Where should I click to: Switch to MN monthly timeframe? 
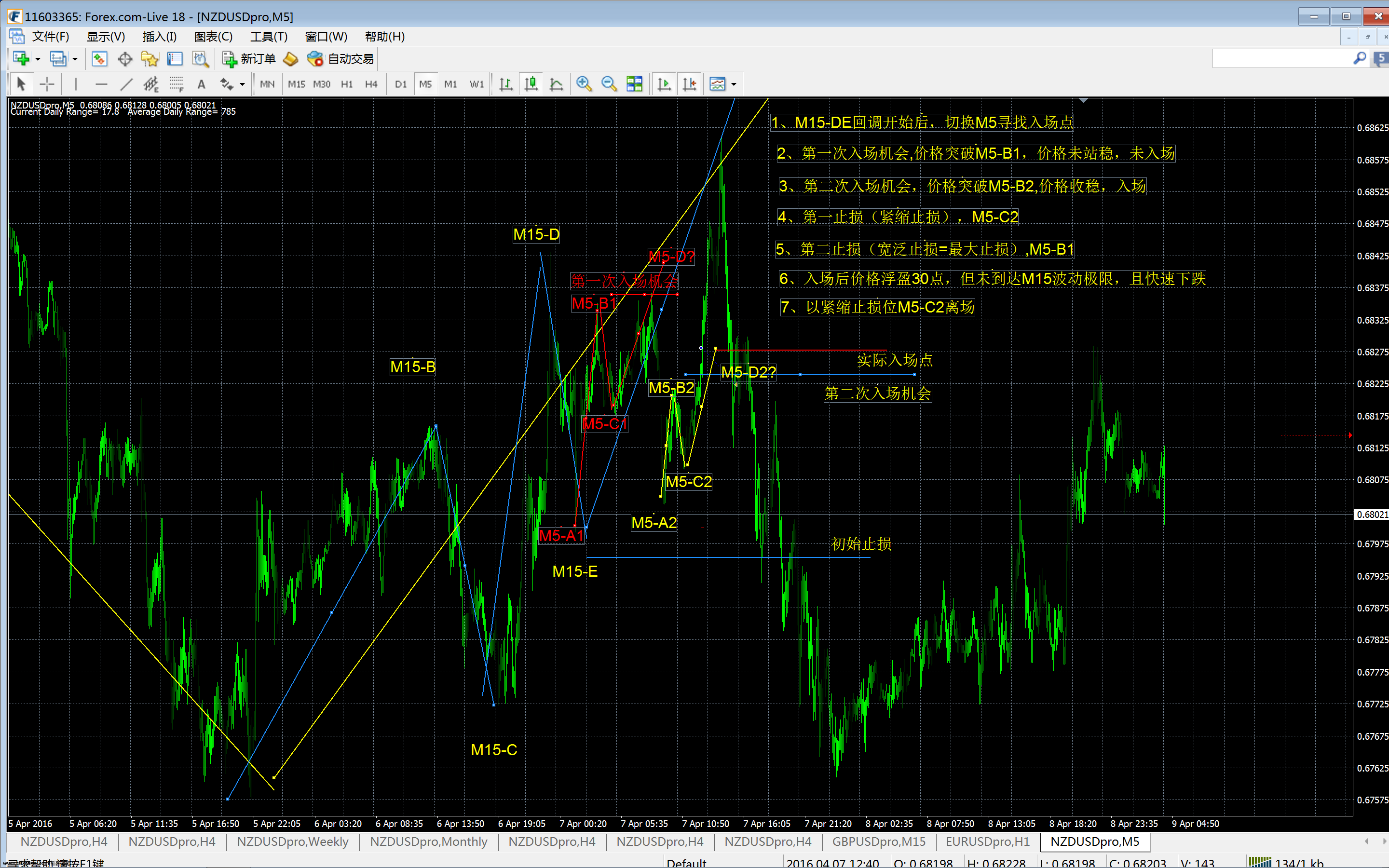pyautogui.click(x=267, y=84)
